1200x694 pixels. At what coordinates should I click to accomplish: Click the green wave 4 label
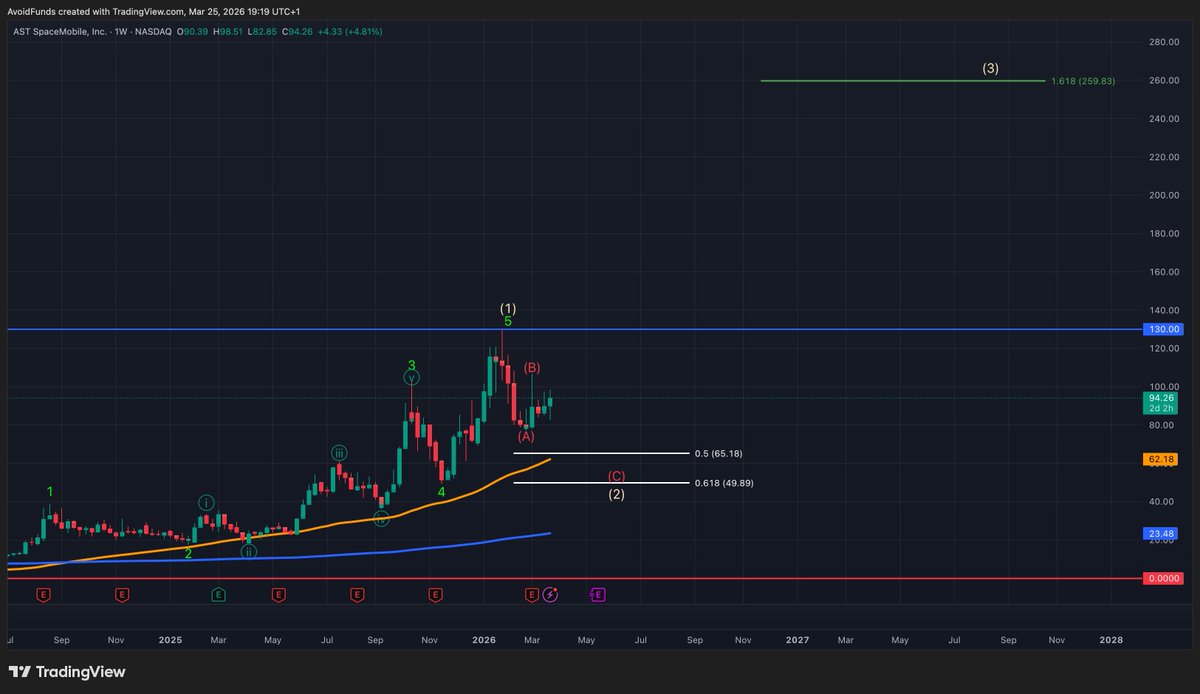[x=441, y=492]
